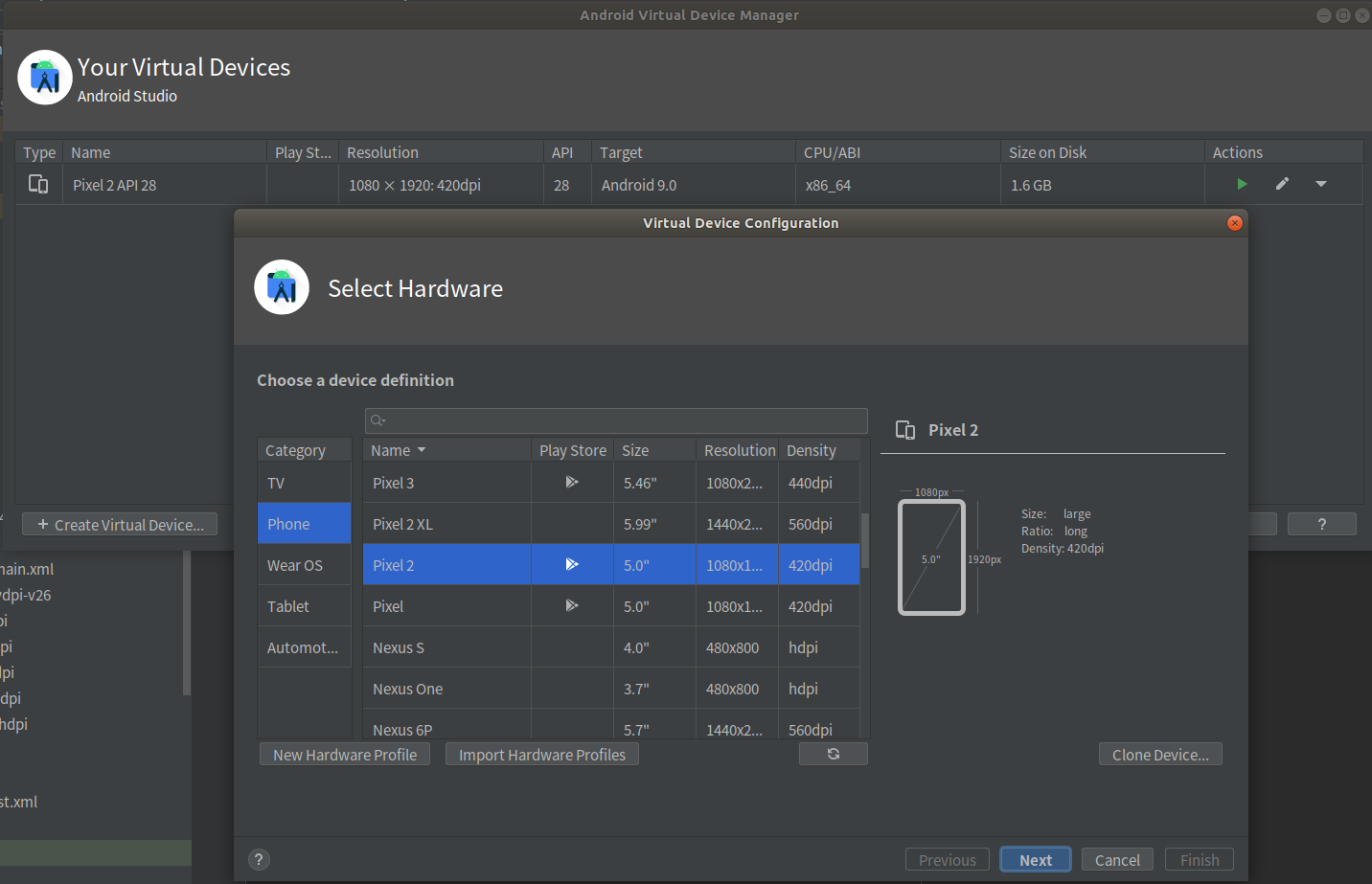
Task: Click the Android Studio logo beside Your Virtual Devices
Action: tap(45, 78)
